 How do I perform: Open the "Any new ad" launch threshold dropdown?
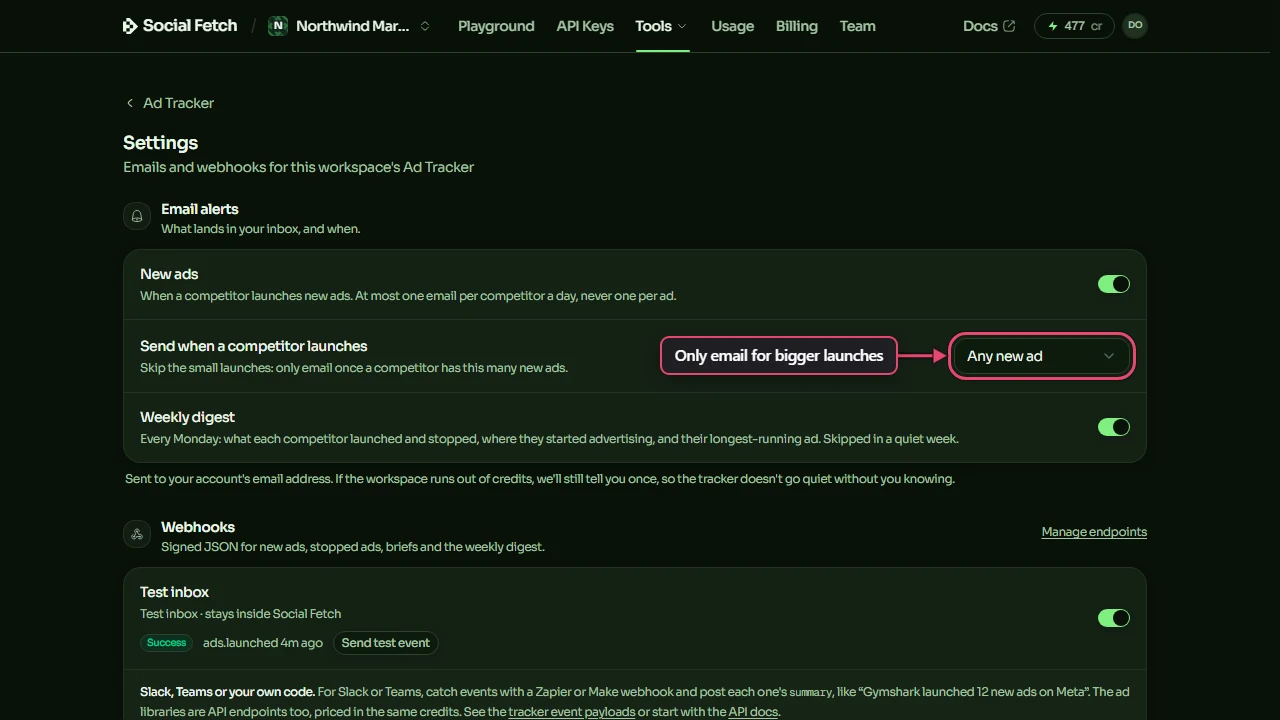pyautogui.click(x=1041, y=356)
